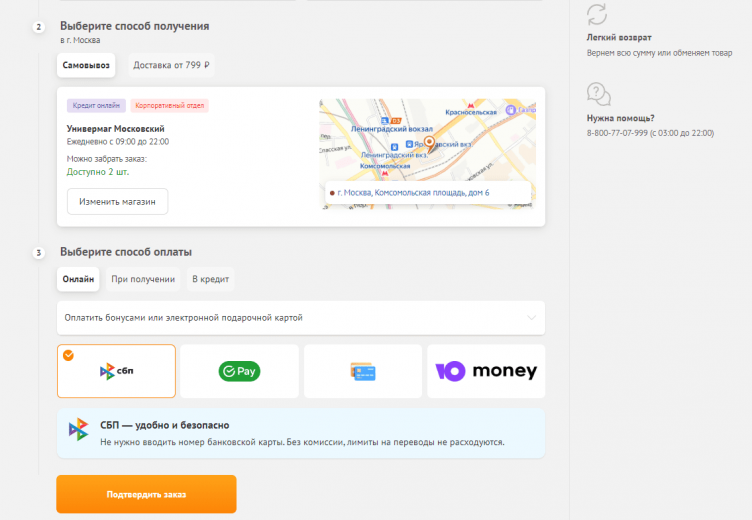Click the red dot beside the store address
The image size is (752, 520).
[x=331, y=192]
